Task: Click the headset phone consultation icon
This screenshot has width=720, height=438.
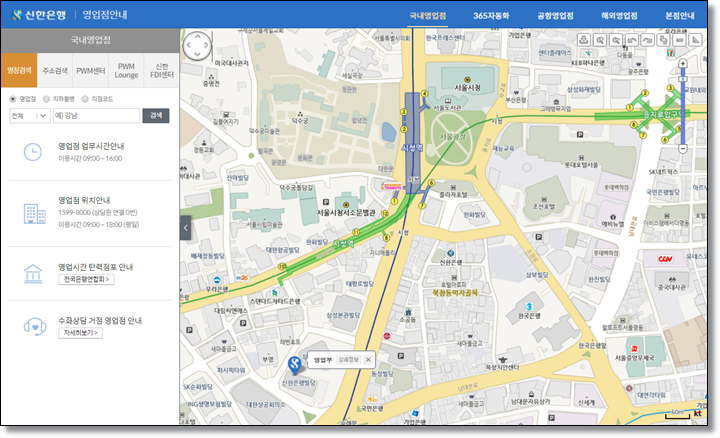Action: [x=35, y=327]
